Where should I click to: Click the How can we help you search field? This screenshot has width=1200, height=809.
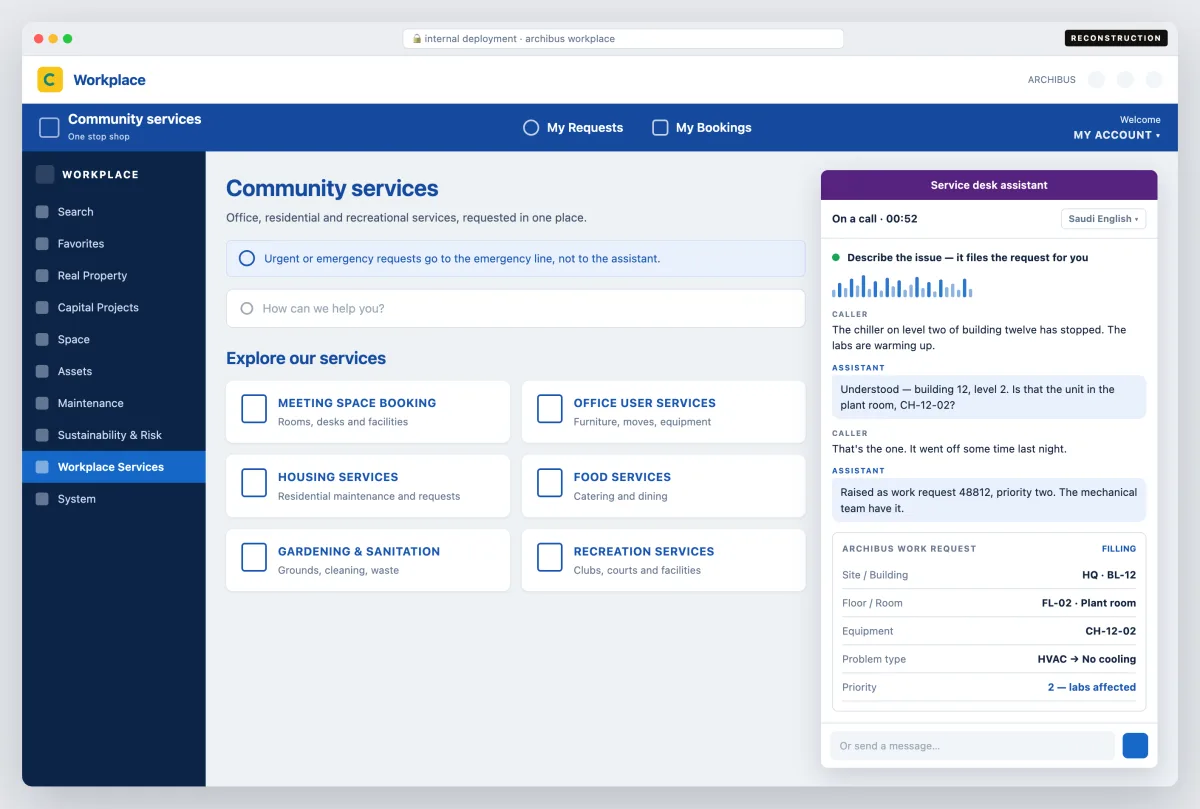(515, 309)
